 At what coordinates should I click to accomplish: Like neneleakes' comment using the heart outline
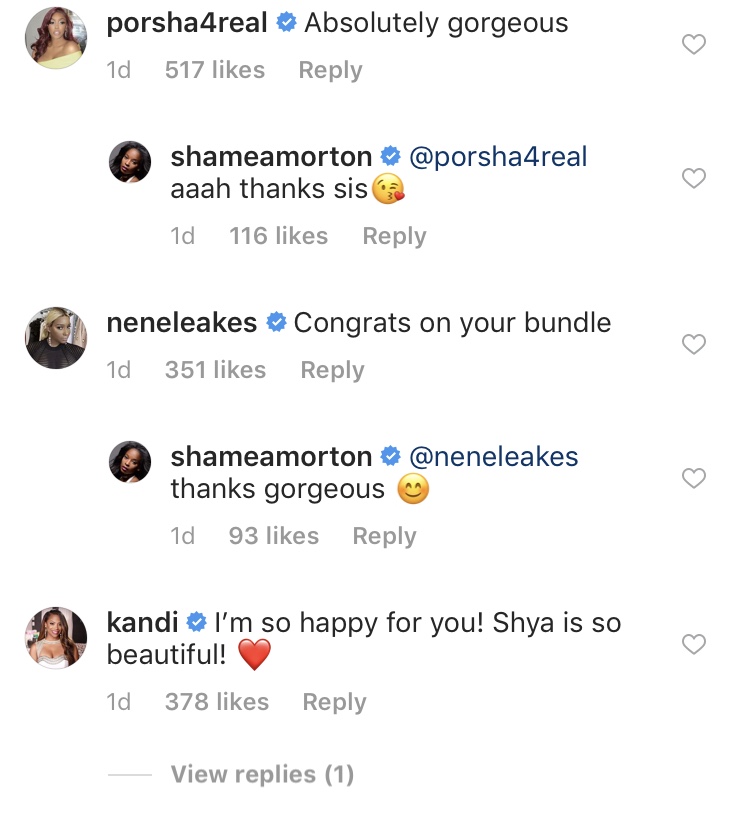point(694,344)
